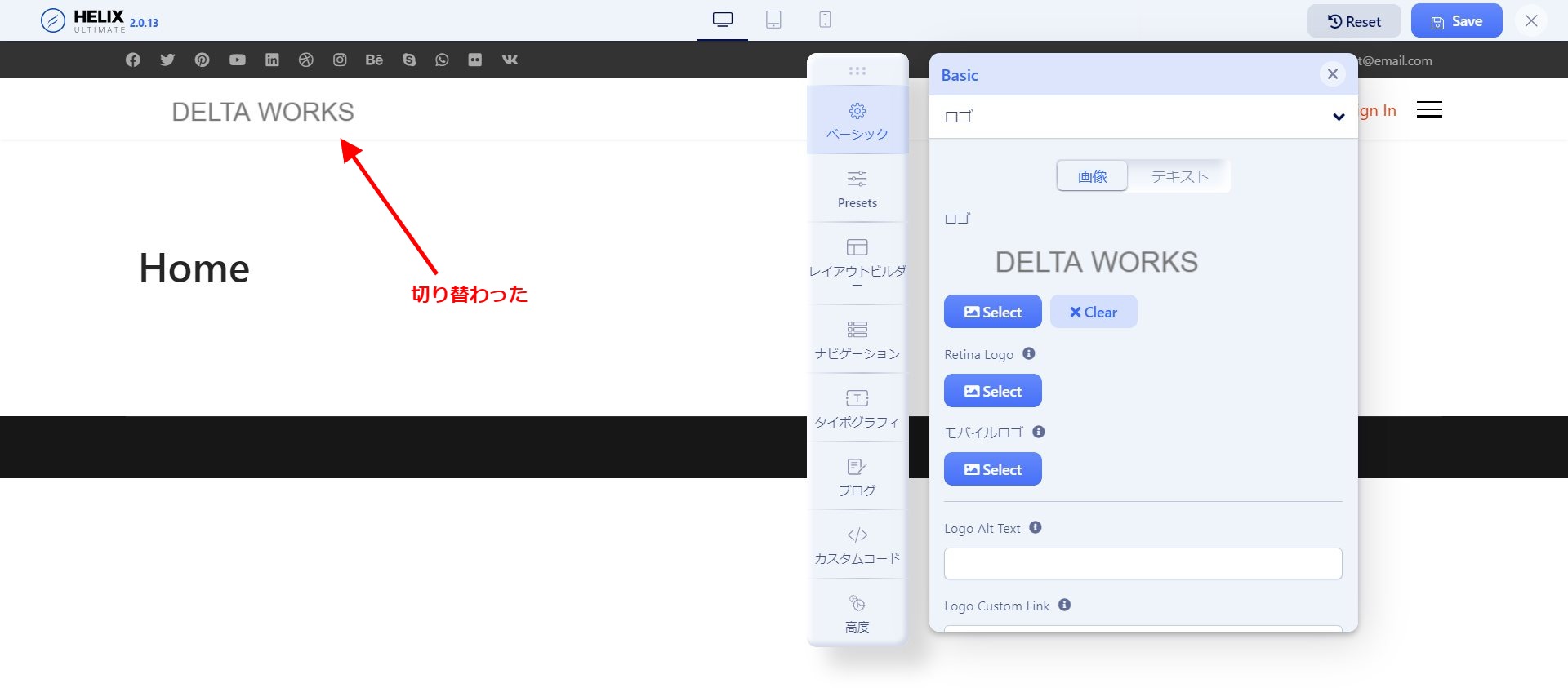Open the カスタムコード section
1568x688 pixels.
point(857,545)
